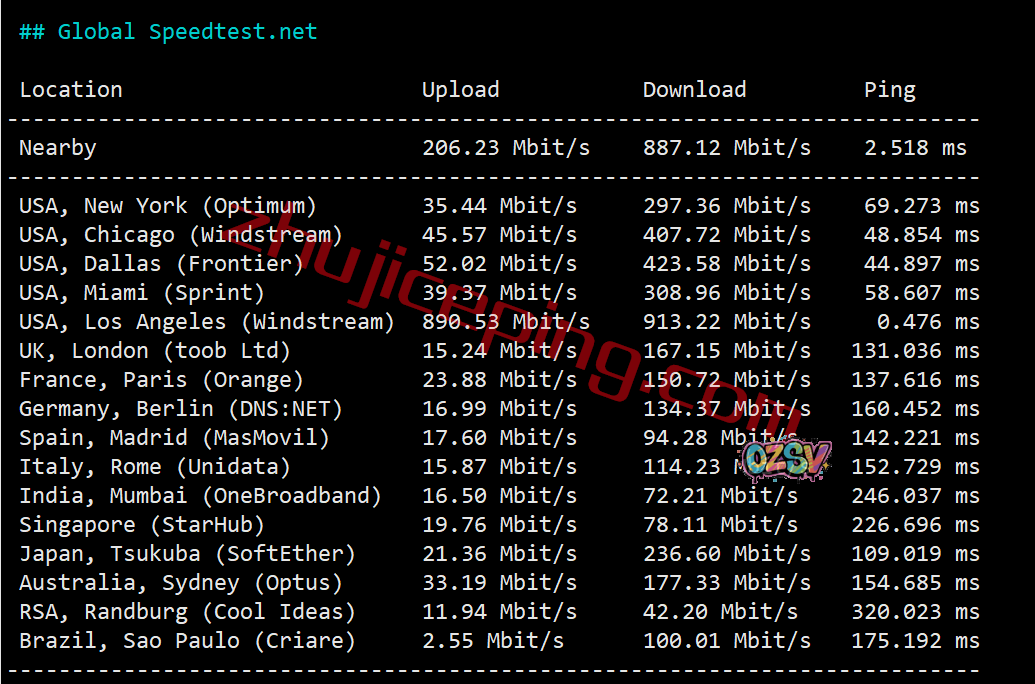Click USA, Chicago (Windstream) entry

pyautogui.click(x=181, y=235)
